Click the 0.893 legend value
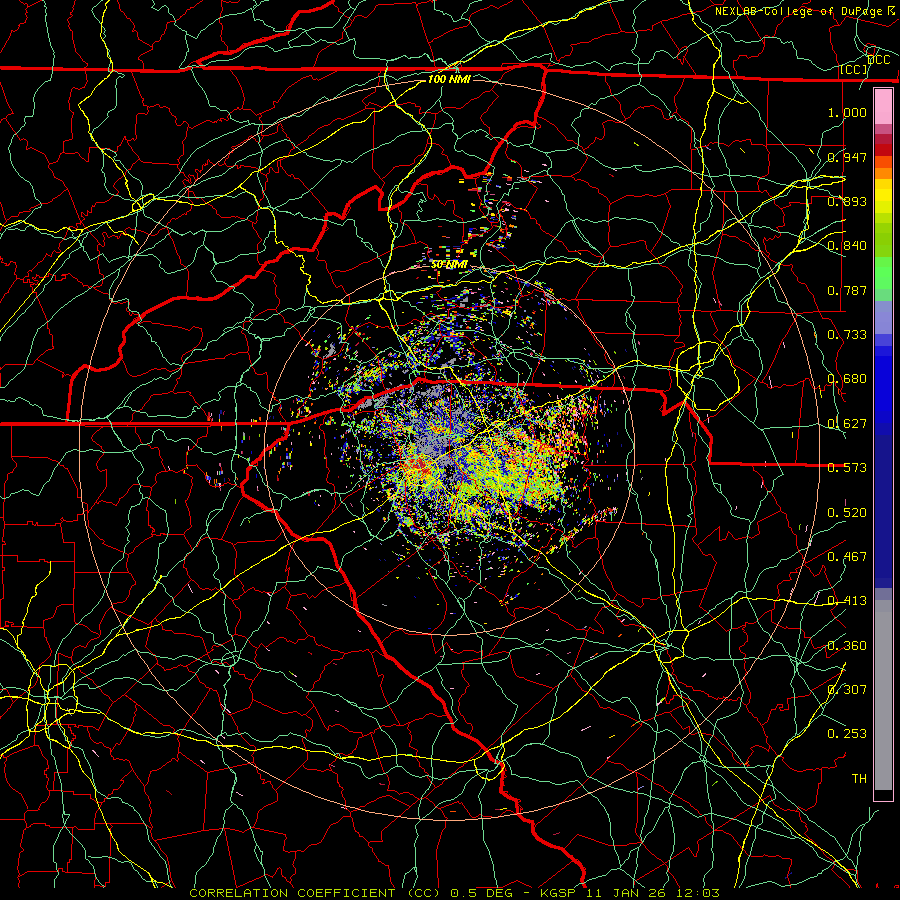The height and width of the screenshot is (900, 900). (847, 201)
